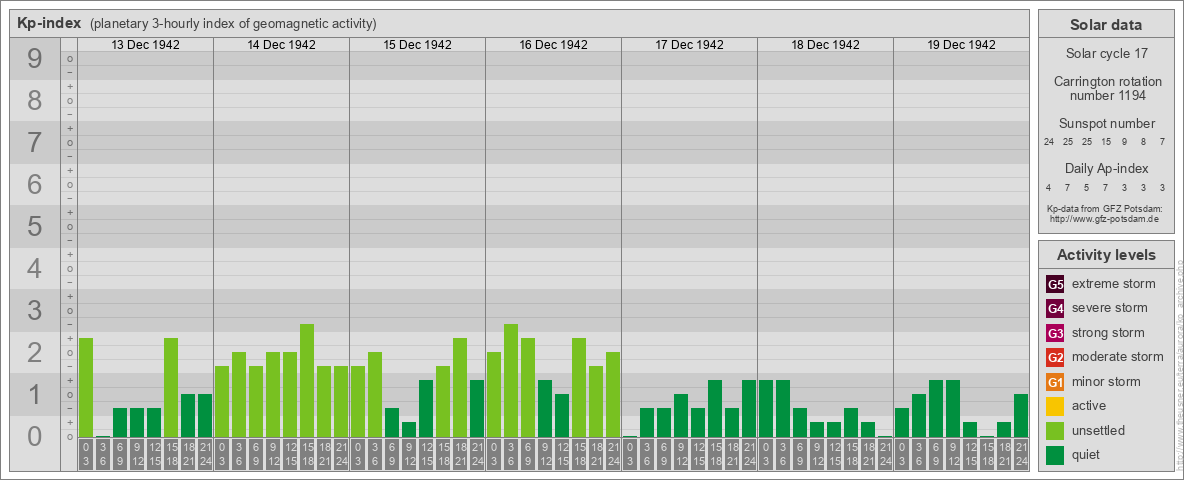Image resolution: width=1184 pixels, height=480 pixels.
Task: Click the 'Daily Ap-index' label
Action: [1107, 168]
